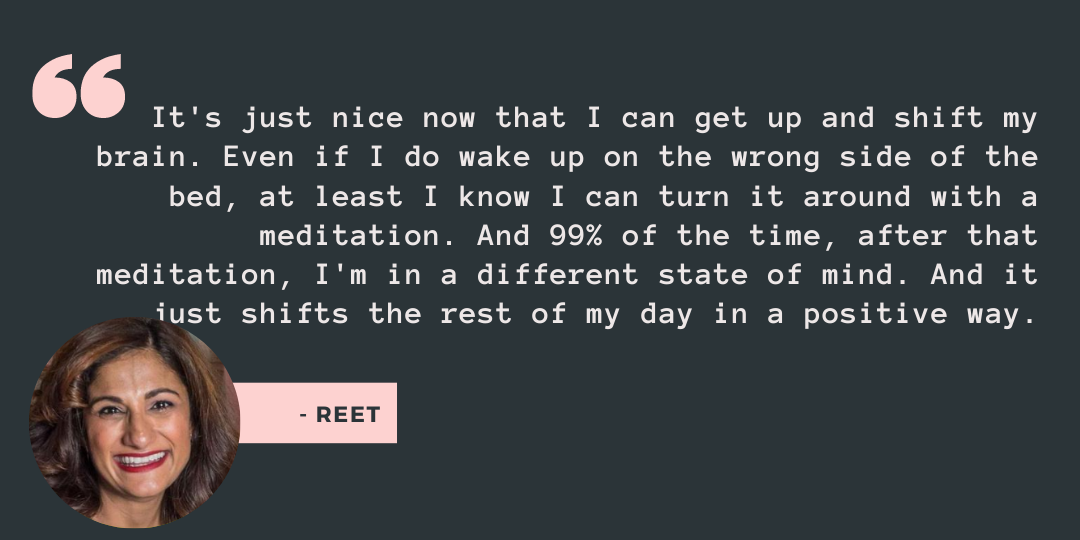The width and height of the screenshot is (1080, 540).
Task: Click the word "wake" on the second line
Action: pyautogui.click(x=495, y=157)
